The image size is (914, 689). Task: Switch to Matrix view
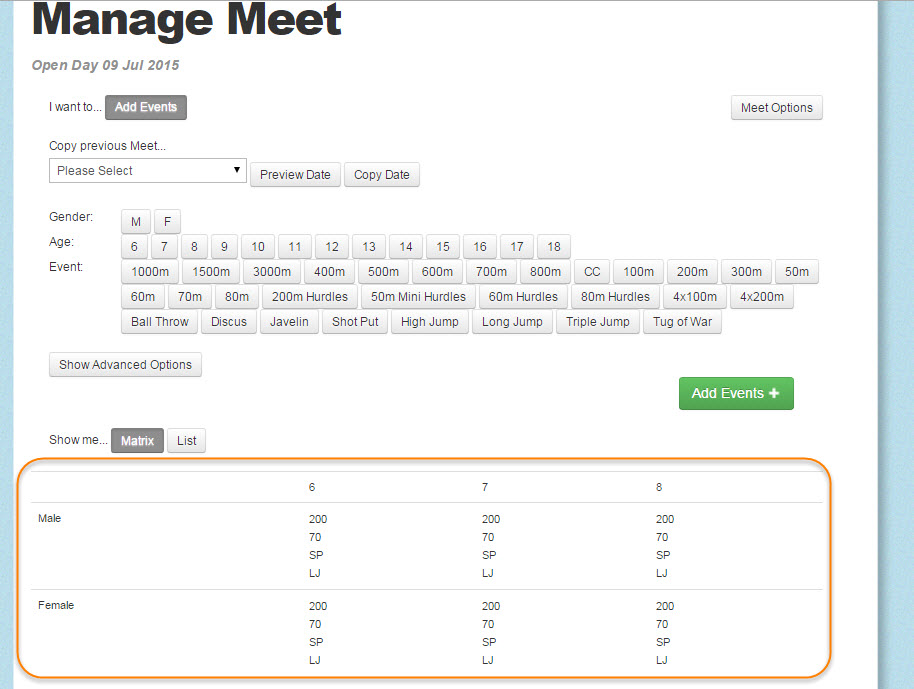[138, 441]
